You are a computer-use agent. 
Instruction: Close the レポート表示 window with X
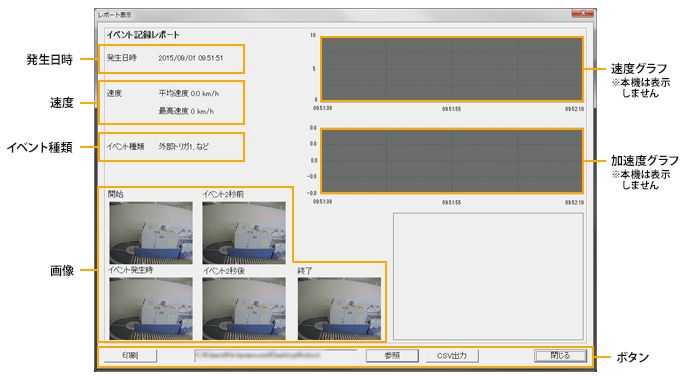583,13
